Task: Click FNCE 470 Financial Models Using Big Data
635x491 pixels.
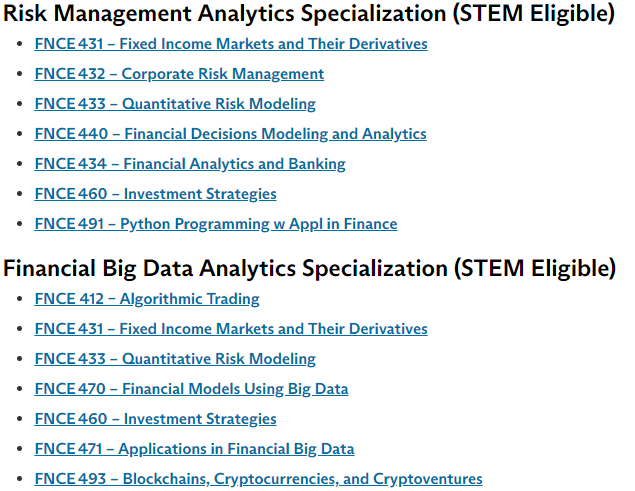Action: click(x=191, y=389)
